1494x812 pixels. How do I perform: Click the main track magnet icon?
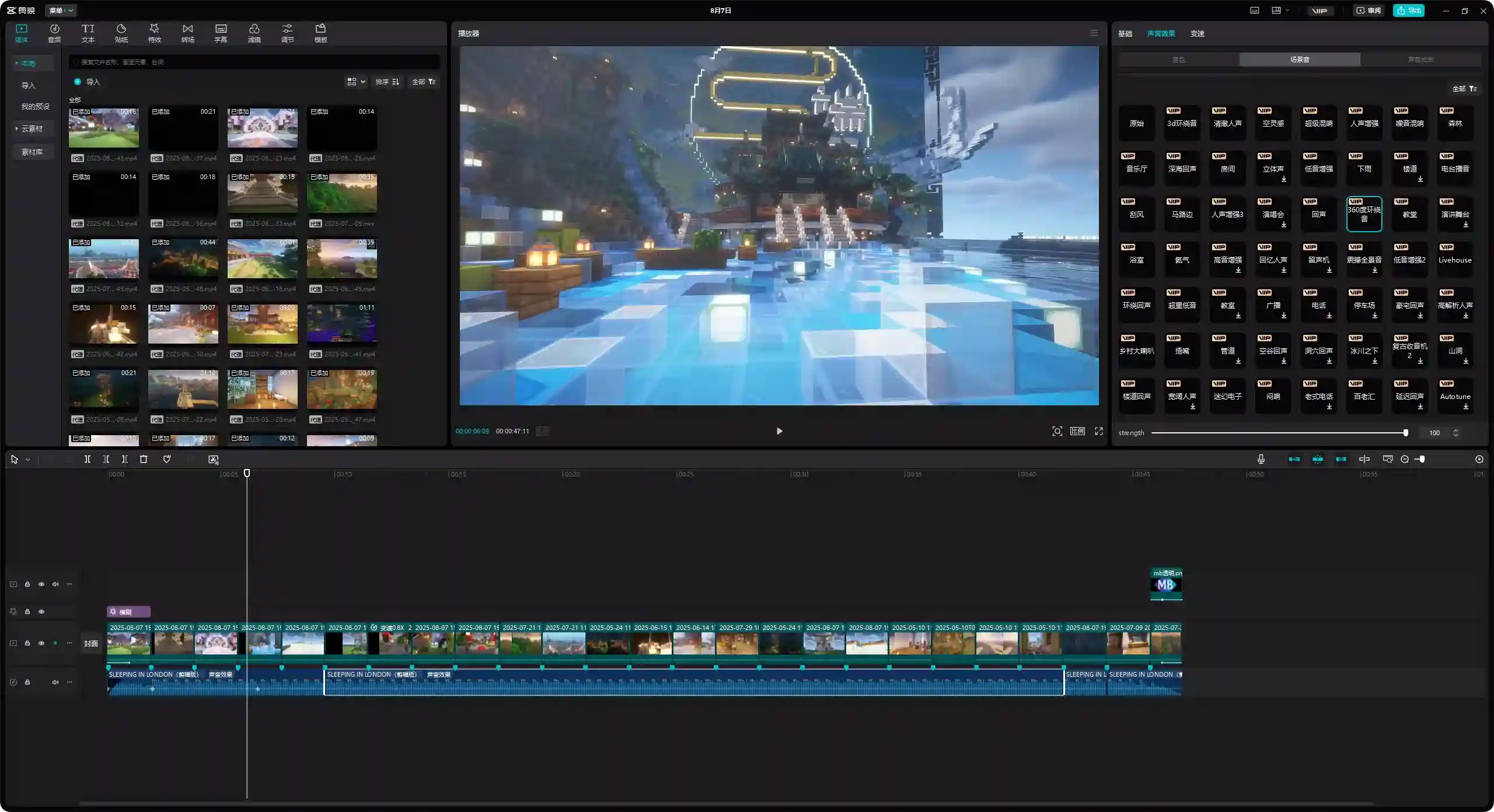point(1294,459)
